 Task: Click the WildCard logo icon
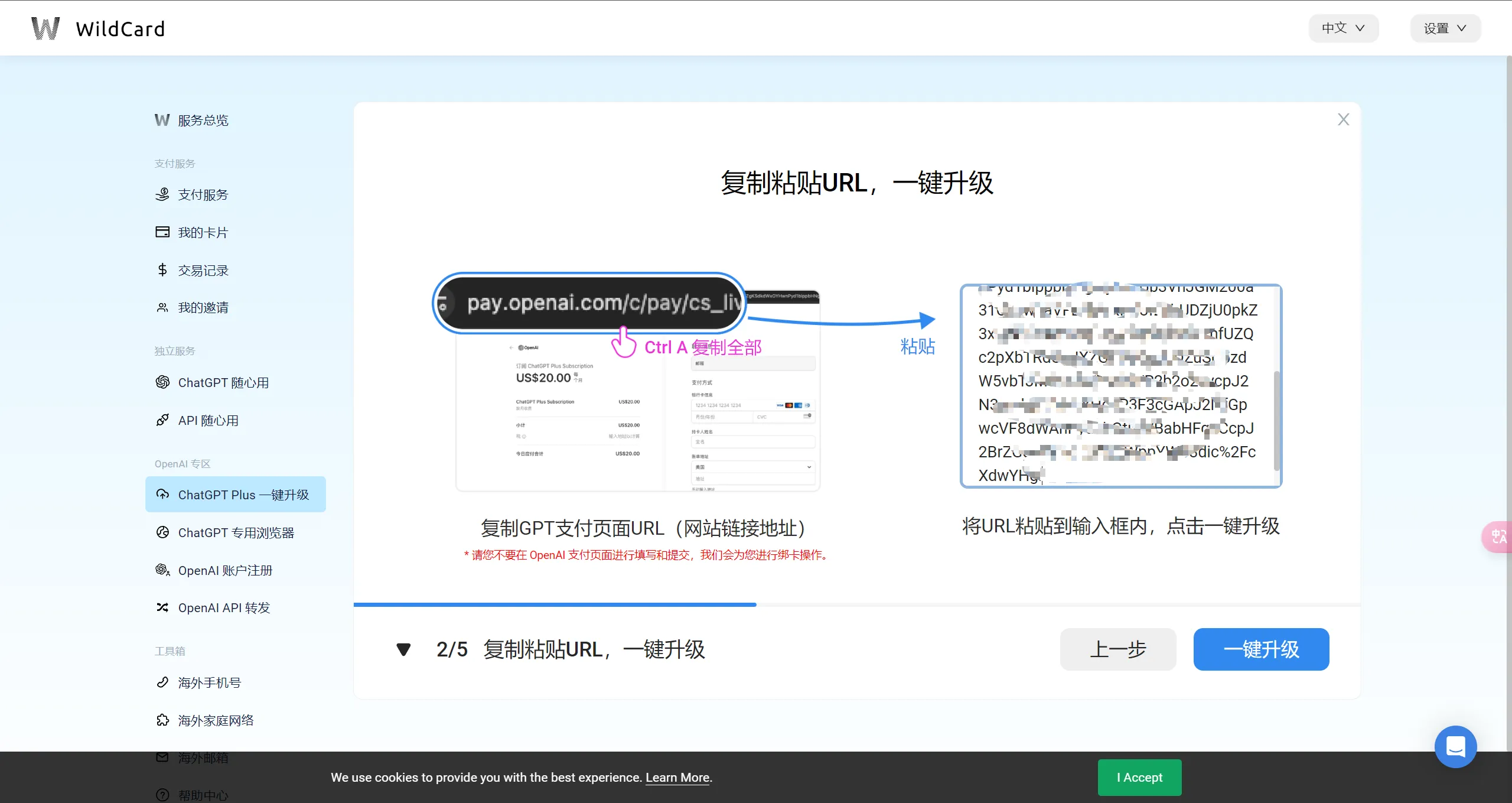(x=45, y=28)
